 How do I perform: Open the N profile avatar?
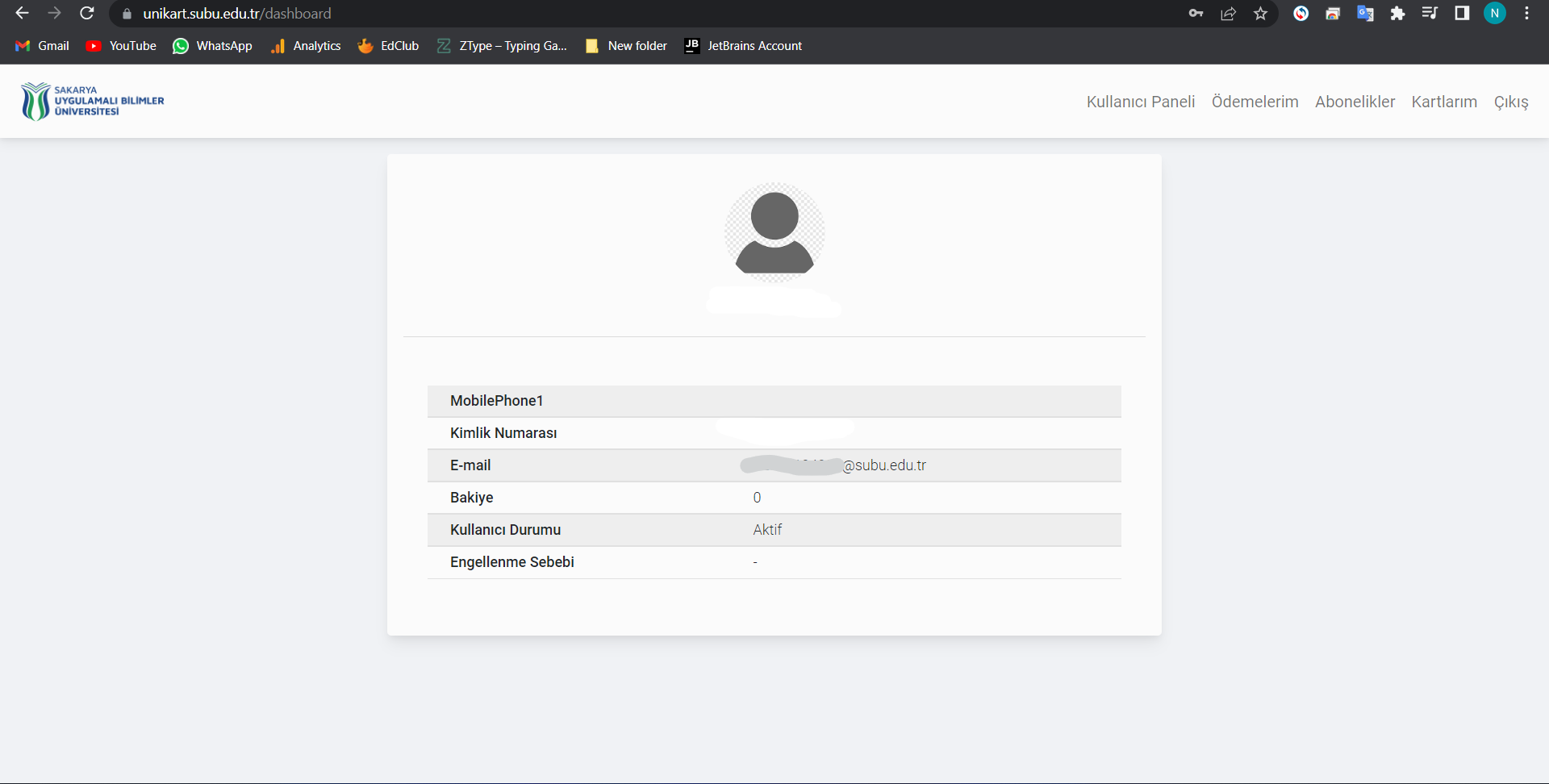[x=1494, y=14]
